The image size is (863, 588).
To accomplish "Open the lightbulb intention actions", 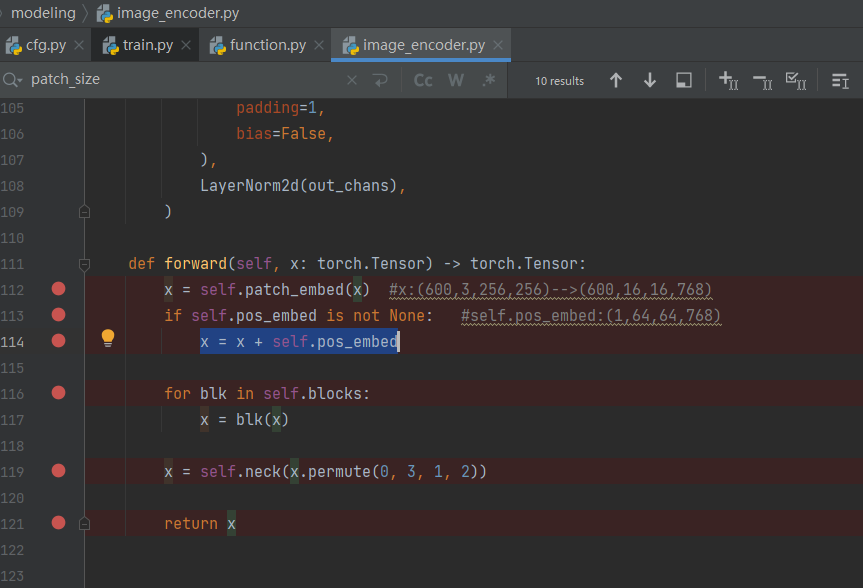I will pos(108,338).
